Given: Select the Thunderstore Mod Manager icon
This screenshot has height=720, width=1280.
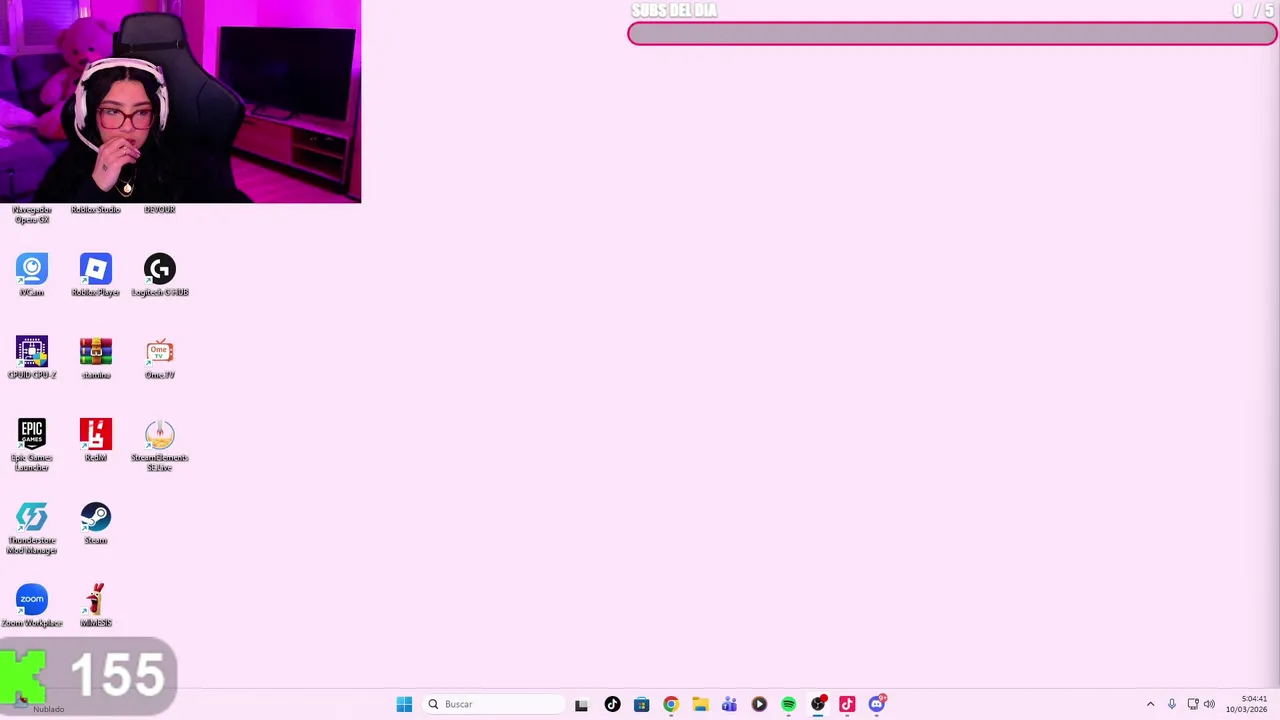Looking at the screenshot, I should [32, 528].
